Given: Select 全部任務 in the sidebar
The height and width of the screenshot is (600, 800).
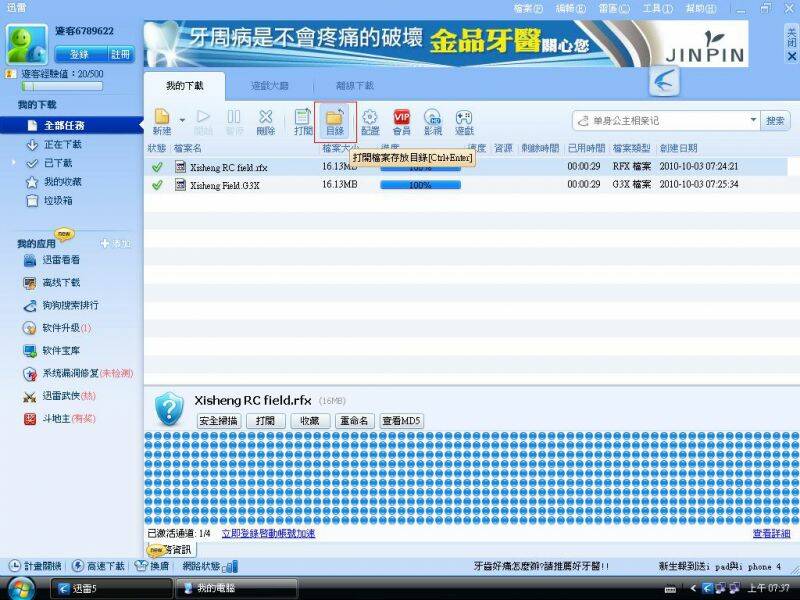Looking at the screenshot, I should [x=71, y=126].
